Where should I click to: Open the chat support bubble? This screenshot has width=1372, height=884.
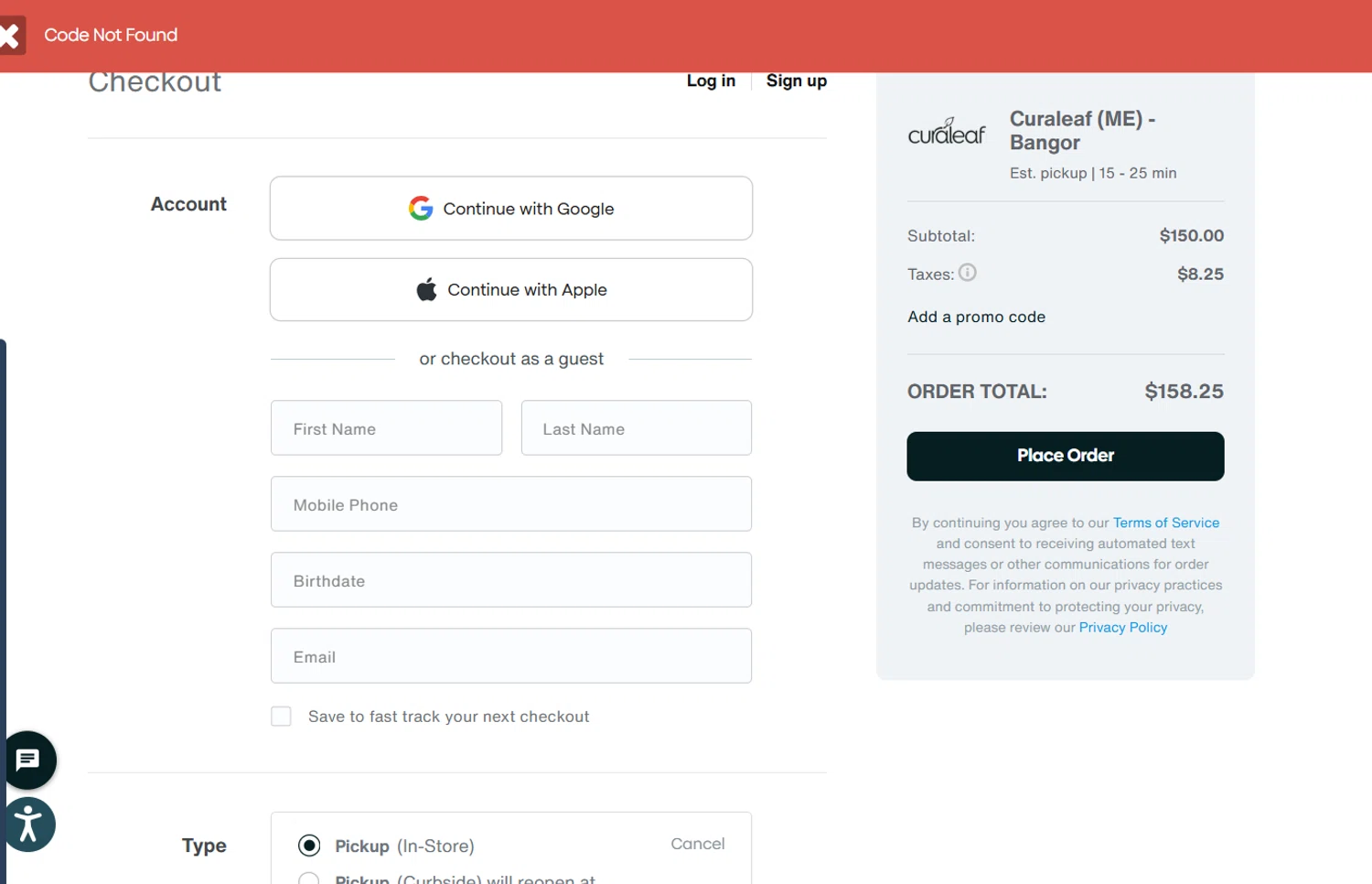28,760
